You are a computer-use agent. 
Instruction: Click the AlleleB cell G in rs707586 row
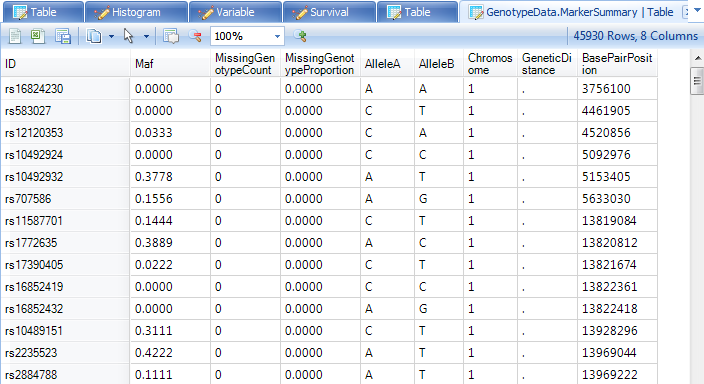point(439,199)
